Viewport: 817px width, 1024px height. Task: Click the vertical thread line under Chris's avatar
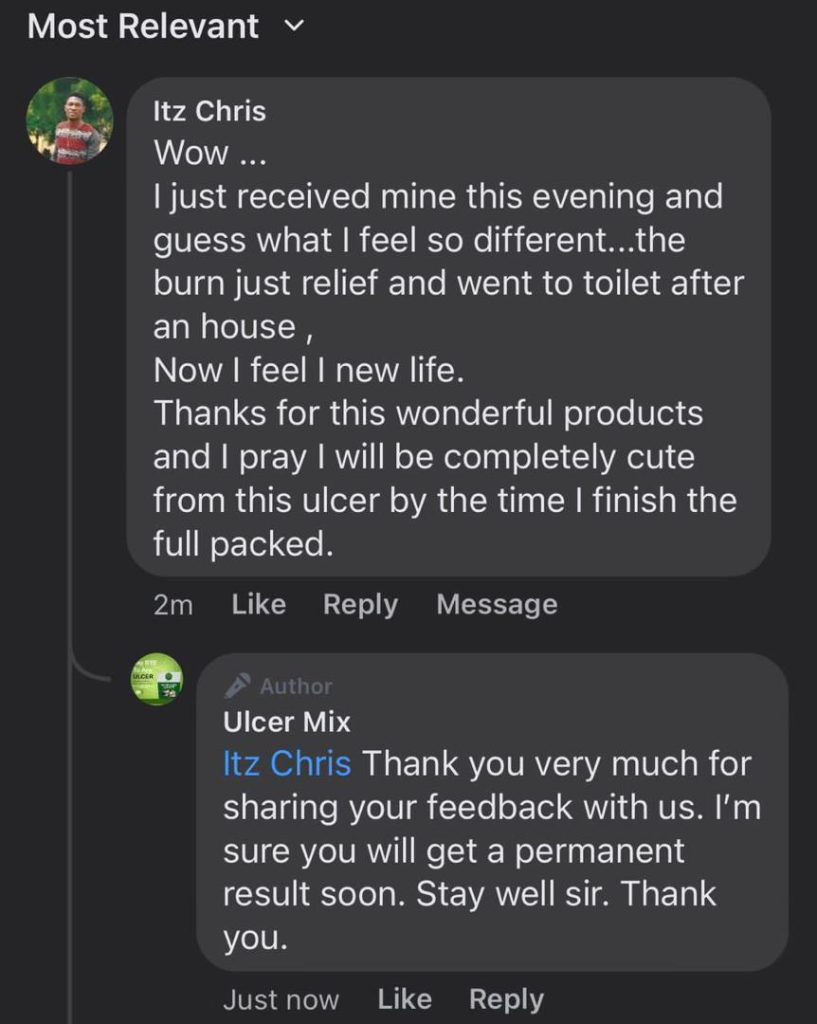(x=69, y=400)
